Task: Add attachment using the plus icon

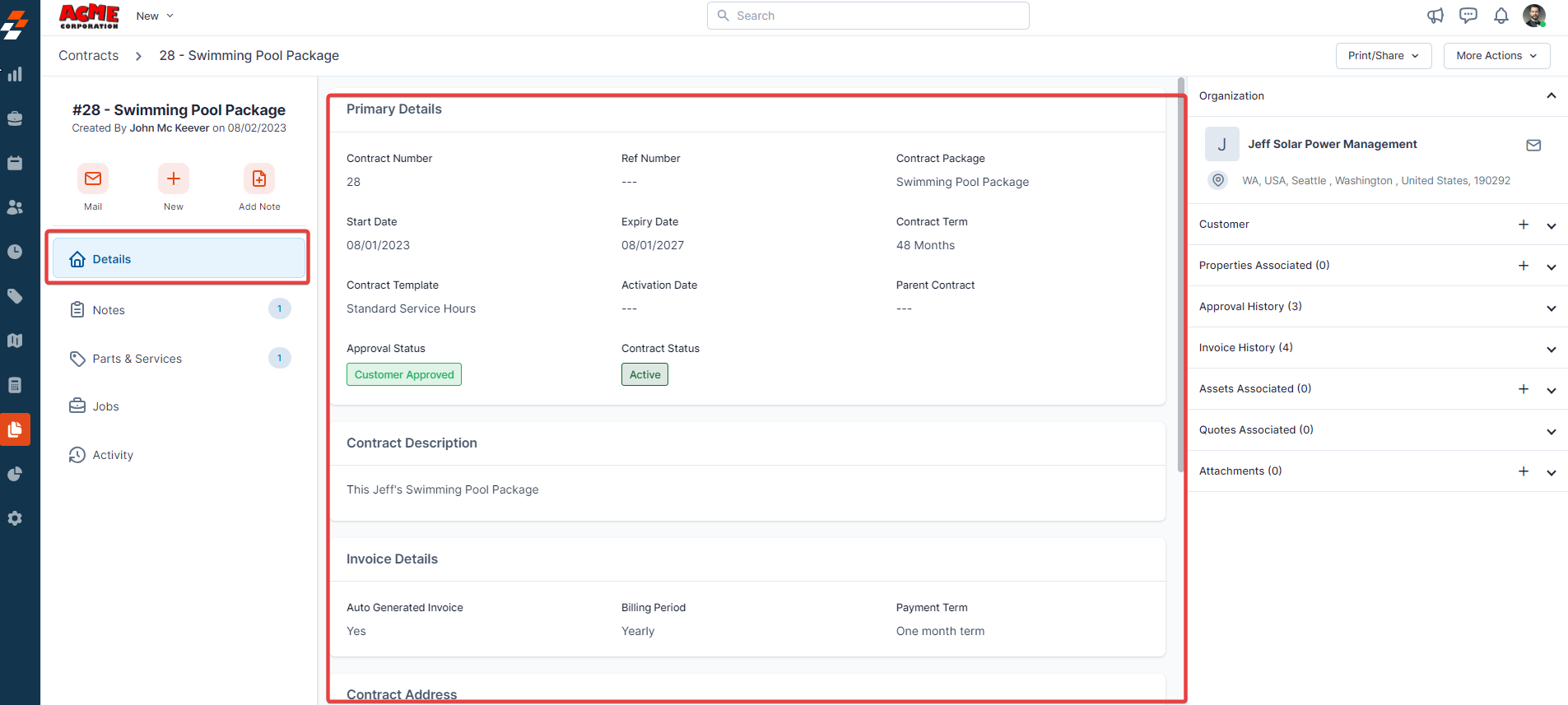Action: click(1523, 471)
